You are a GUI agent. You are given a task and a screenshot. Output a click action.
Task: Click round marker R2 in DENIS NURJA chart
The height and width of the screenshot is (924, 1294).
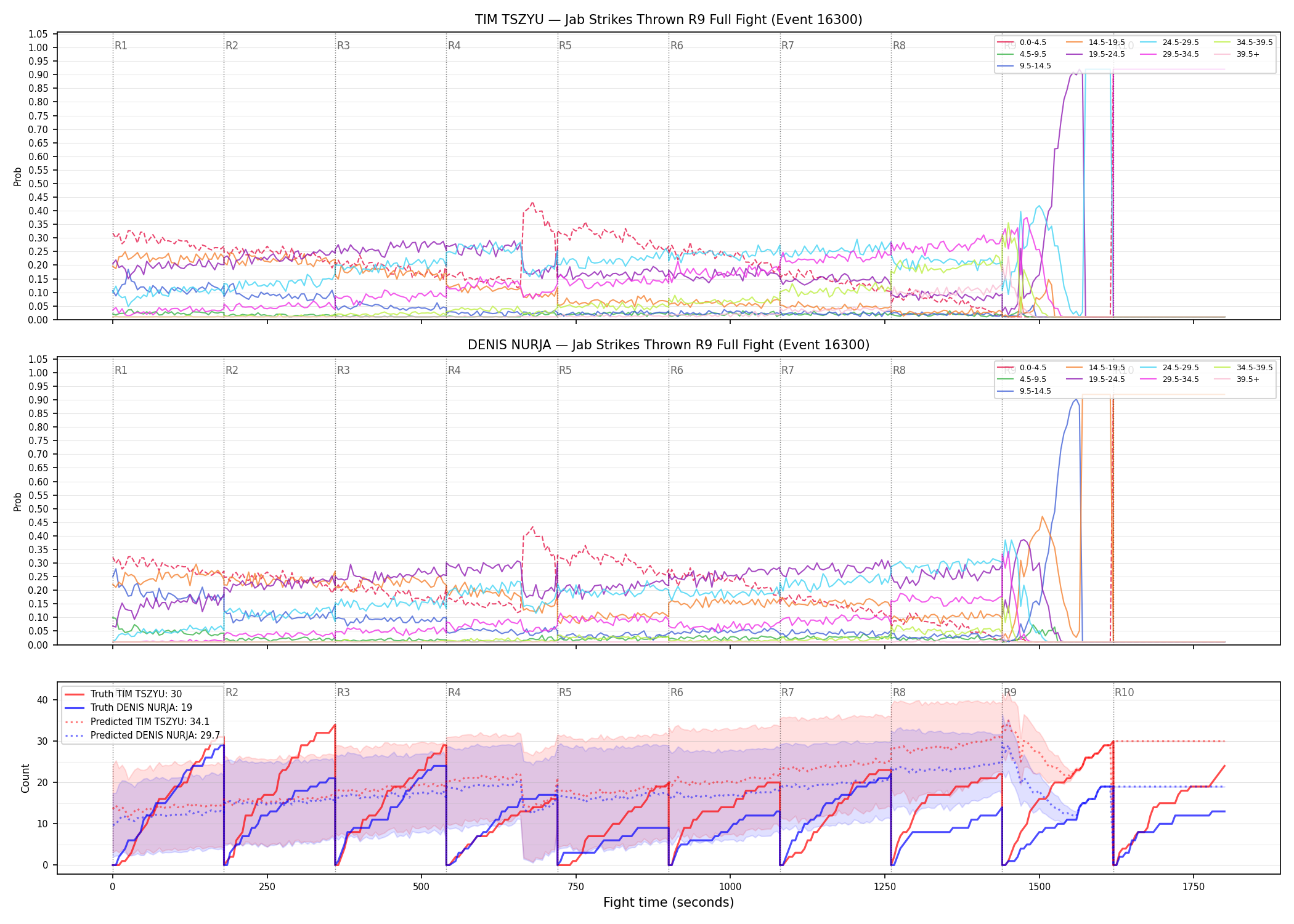[x=232, y=370]
